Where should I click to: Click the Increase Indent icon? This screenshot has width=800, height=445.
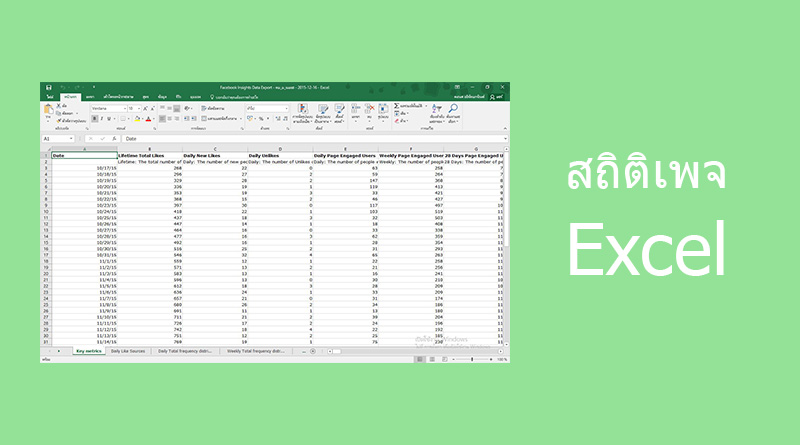pyautogui.click(x=194, y=119)
